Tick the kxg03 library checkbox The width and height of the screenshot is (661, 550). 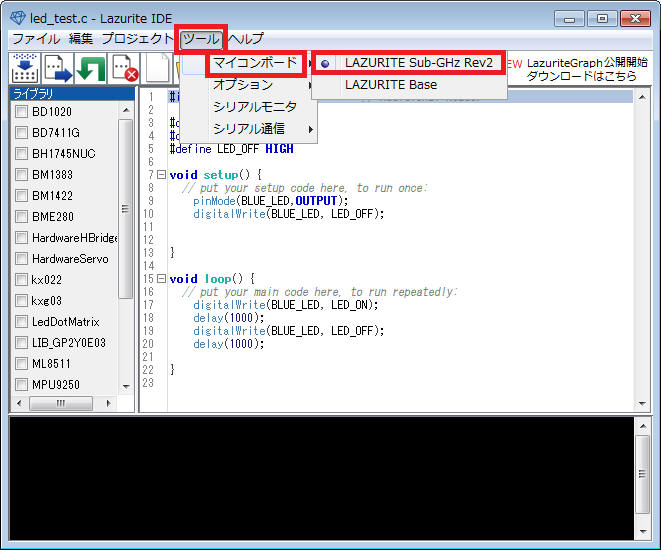coord(21,300)
